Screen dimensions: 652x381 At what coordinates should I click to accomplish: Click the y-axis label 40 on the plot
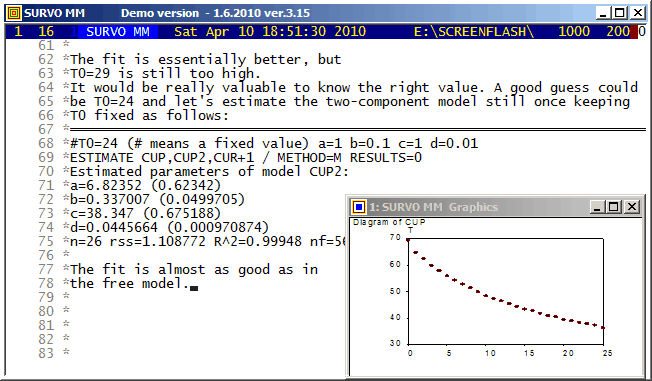pos(395,317)
